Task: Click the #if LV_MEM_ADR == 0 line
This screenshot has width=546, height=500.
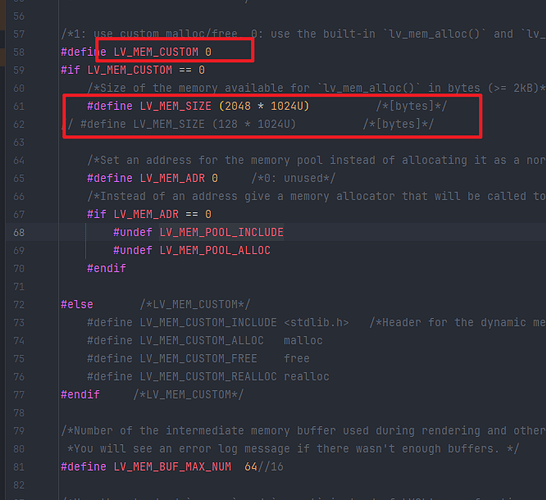Action: pyautogui.click(x=149, y=214)
